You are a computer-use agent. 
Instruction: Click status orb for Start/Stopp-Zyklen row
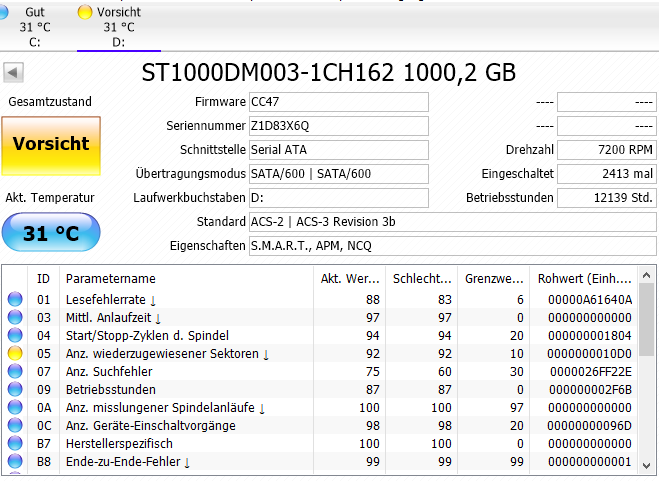[15, 335]
